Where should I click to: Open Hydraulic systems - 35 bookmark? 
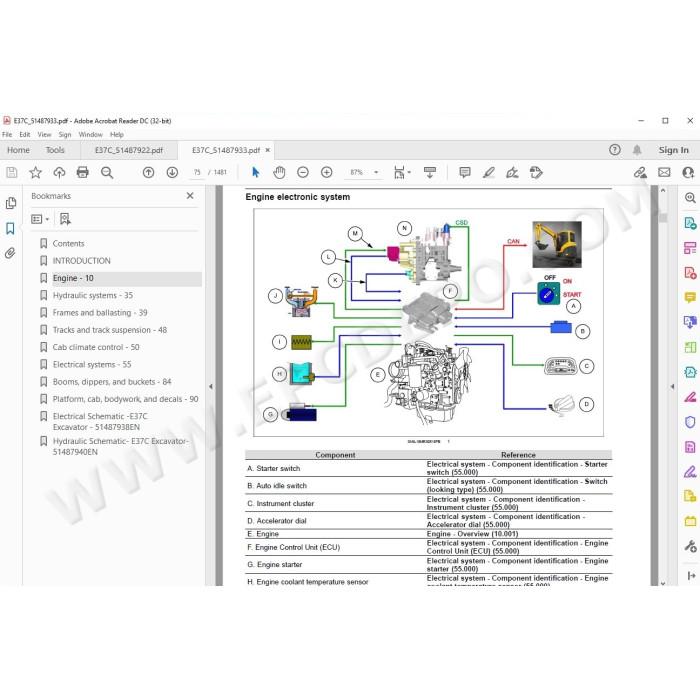pos(93,296)
